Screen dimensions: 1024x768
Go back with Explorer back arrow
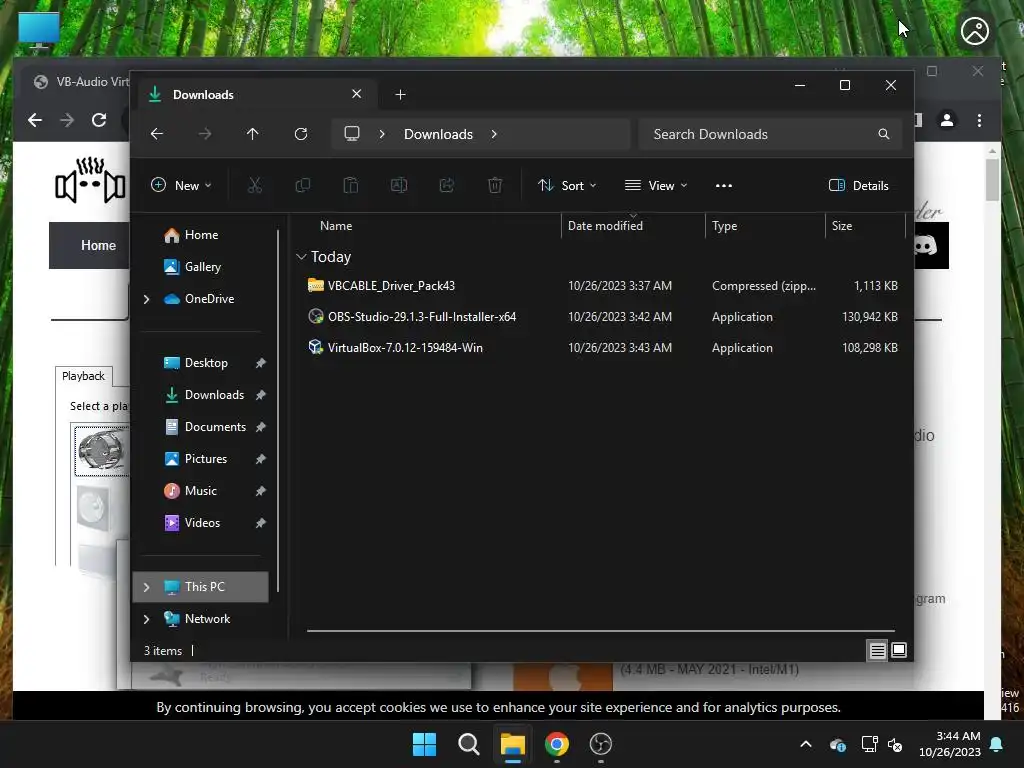[x=157, y=134]
